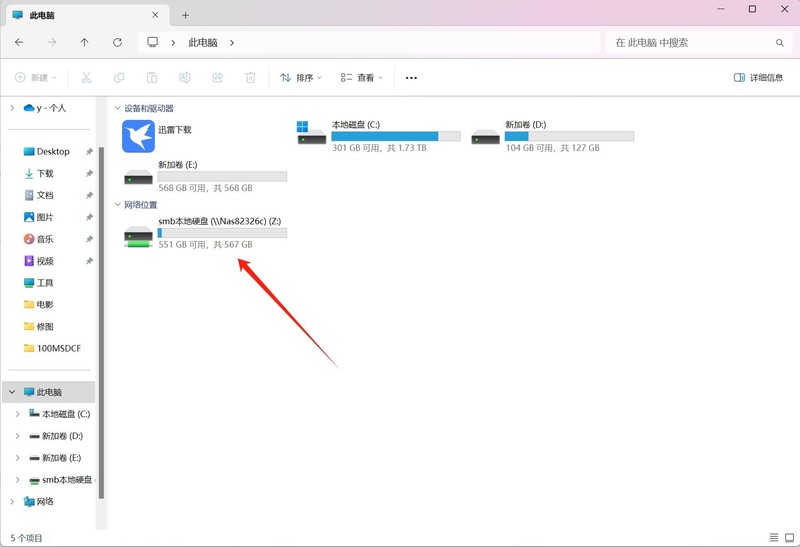
Task: Toggle the 详细信息 details pane
Action: [x=758, y=78]
